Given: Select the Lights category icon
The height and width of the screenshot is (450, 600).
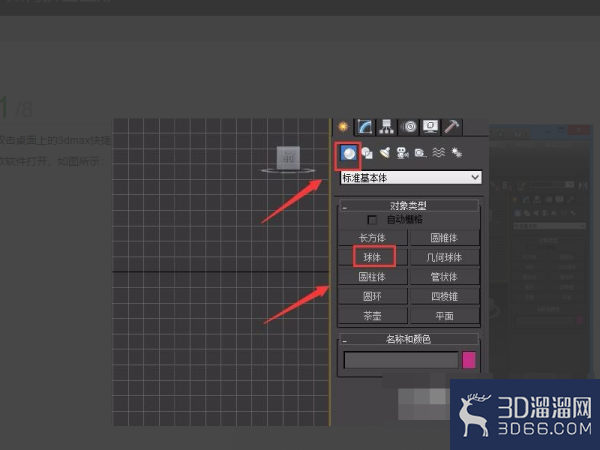Looking at the screenshot, I should coord(385,153).
